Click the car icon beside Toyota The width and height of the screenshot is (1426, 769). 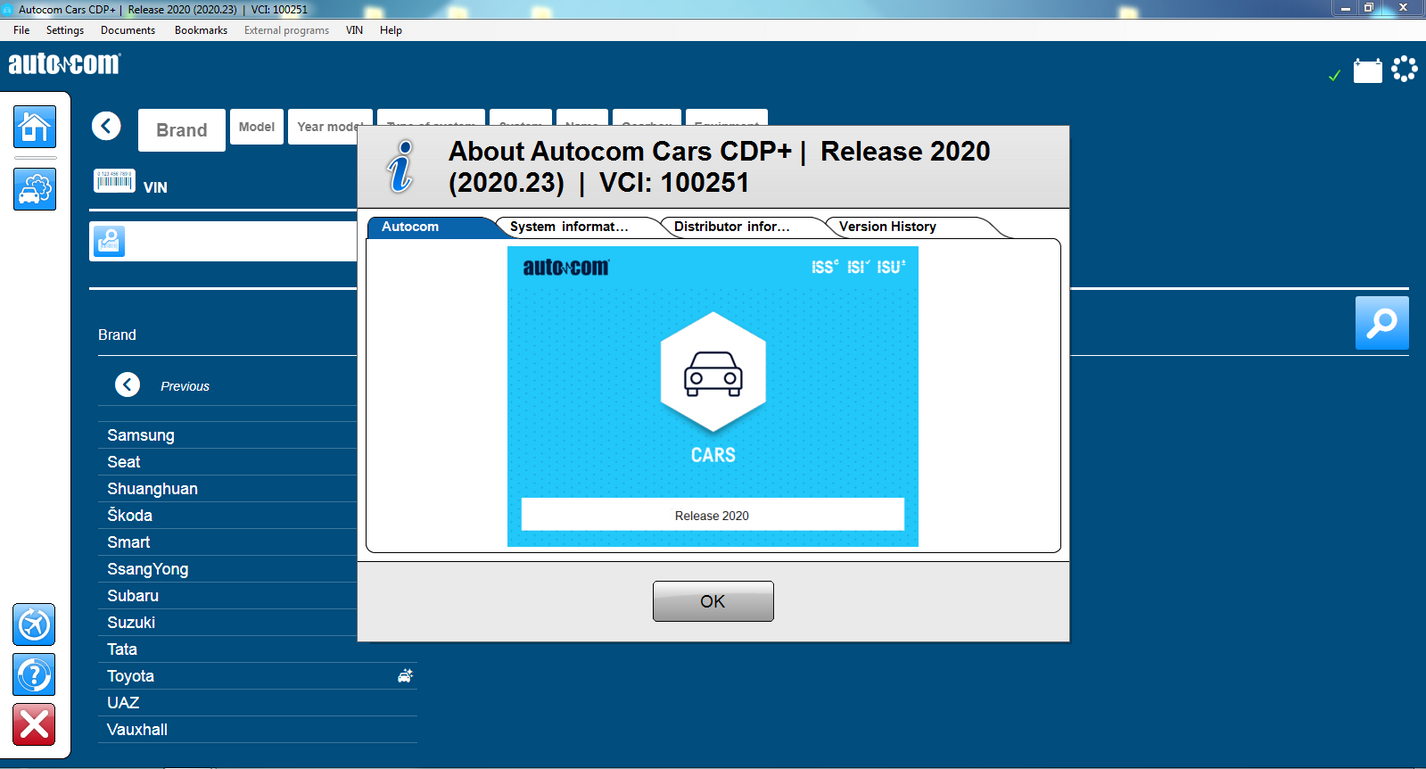(404, 675)
